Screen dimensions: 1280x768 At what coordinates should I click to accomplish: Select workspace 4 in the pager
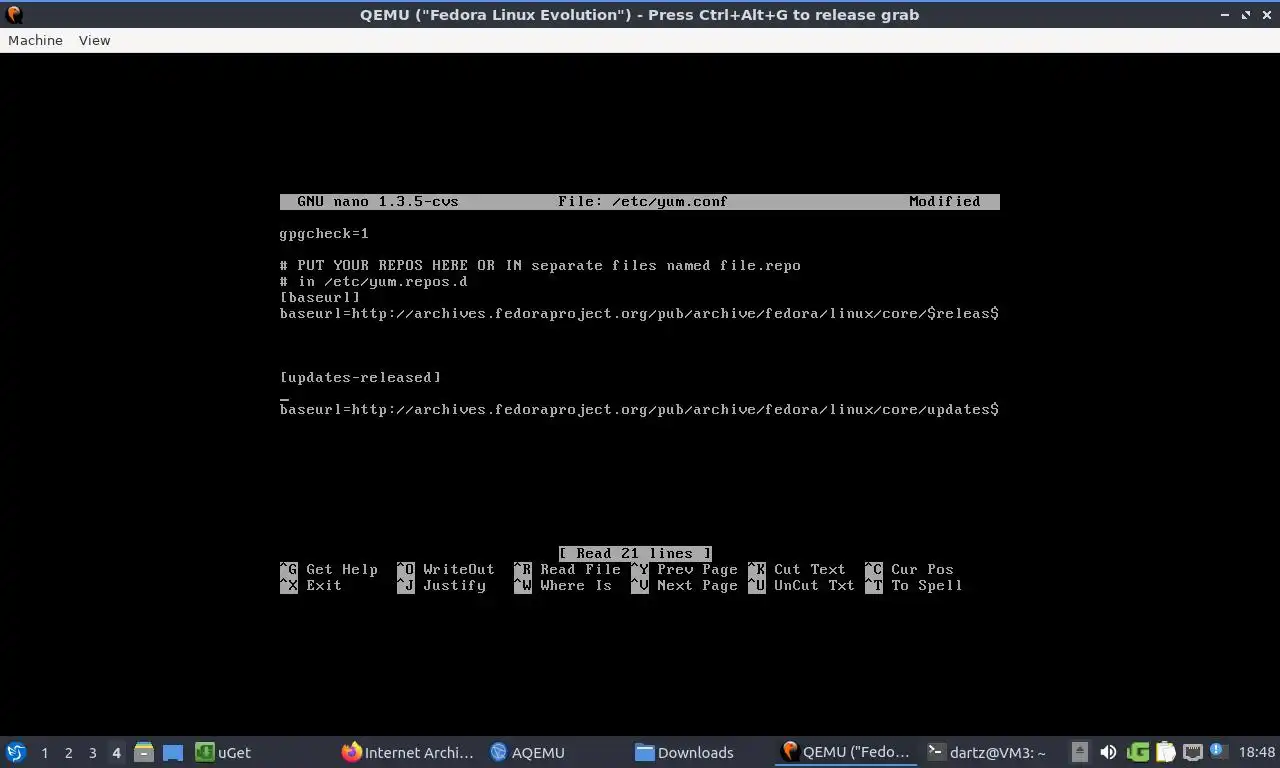(116, 752)
